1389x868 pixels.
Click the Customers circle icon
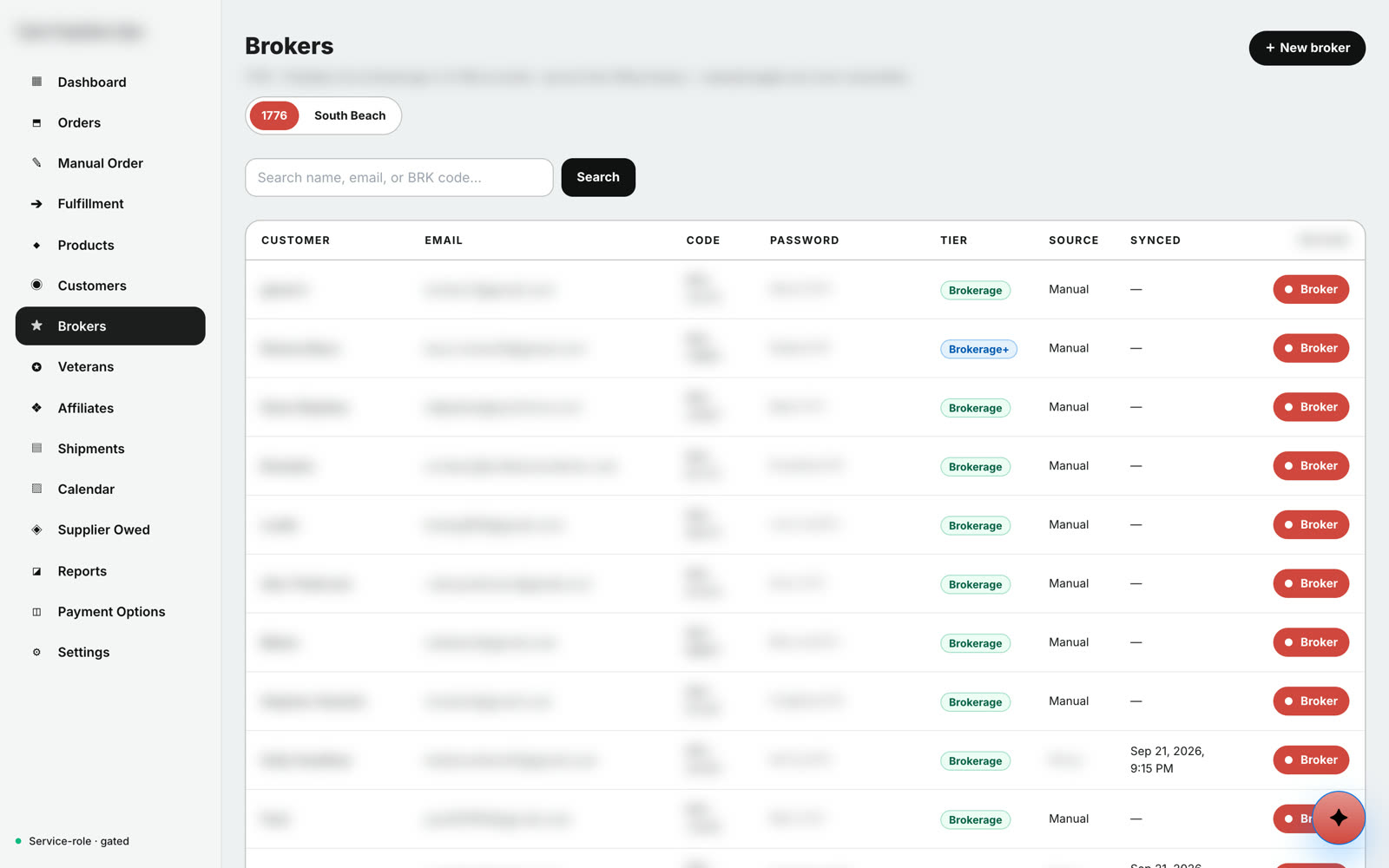coord(36,285)
